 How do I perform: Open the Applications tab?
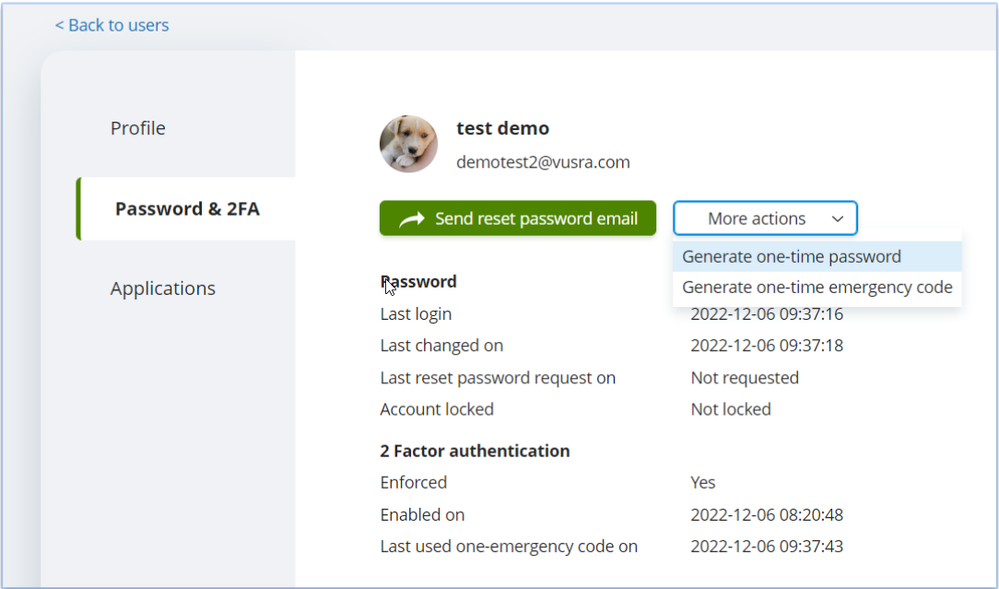(163, 288)
